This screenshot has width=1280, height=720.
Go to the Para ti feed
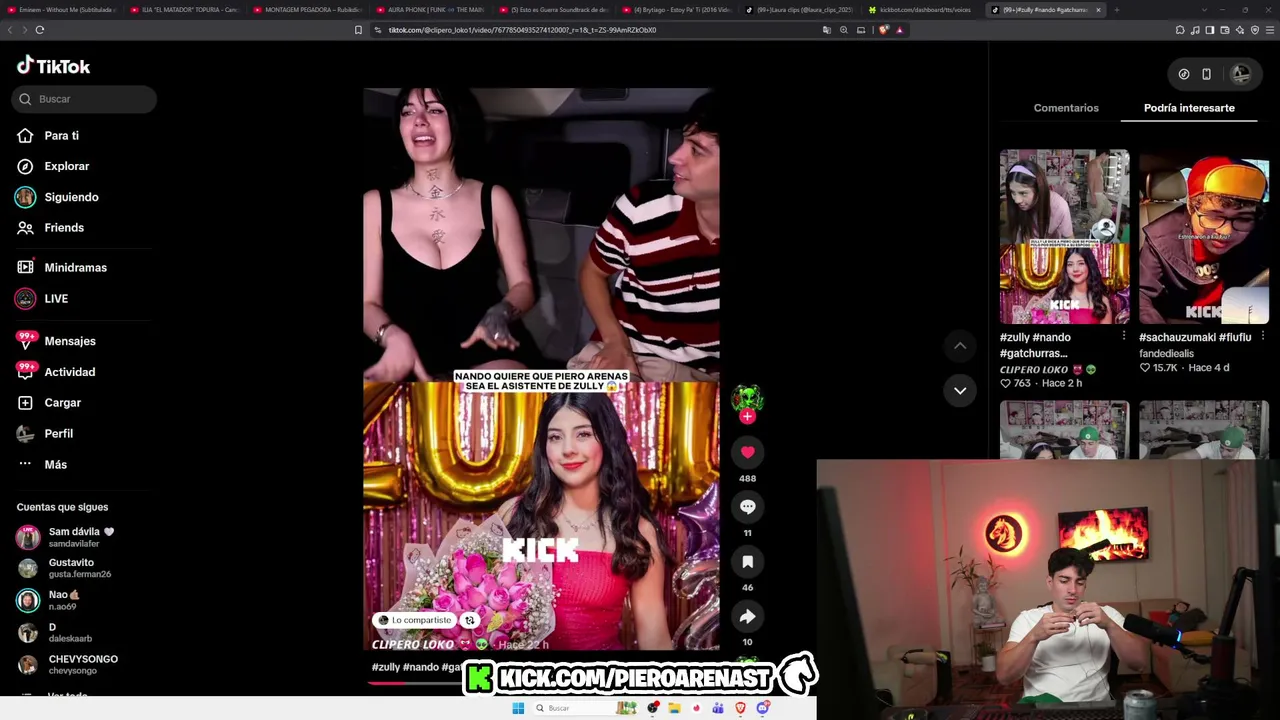pos(48,136)
